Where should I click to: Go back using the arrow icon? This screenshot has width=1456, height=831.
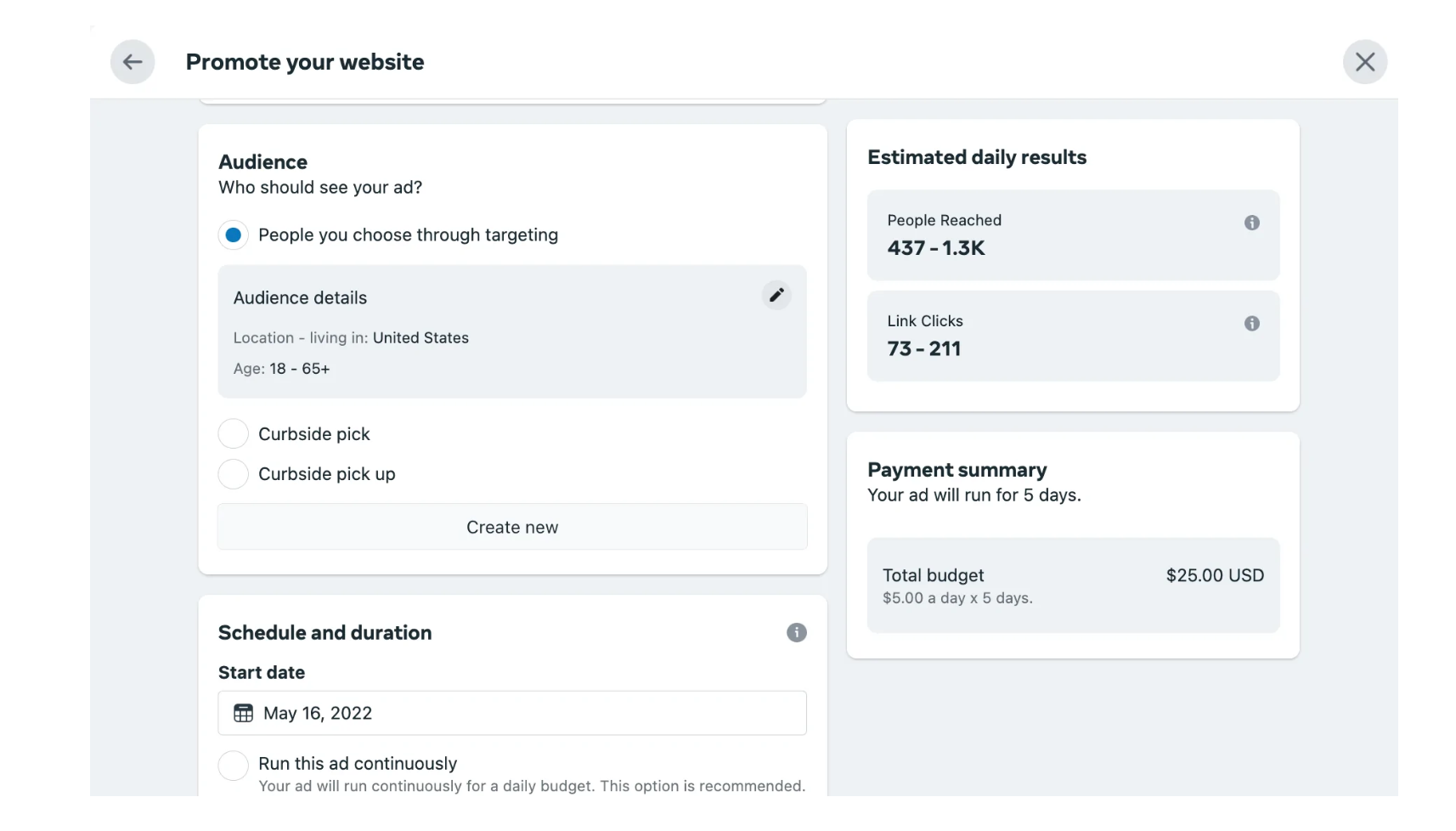[x=133, y=62]
